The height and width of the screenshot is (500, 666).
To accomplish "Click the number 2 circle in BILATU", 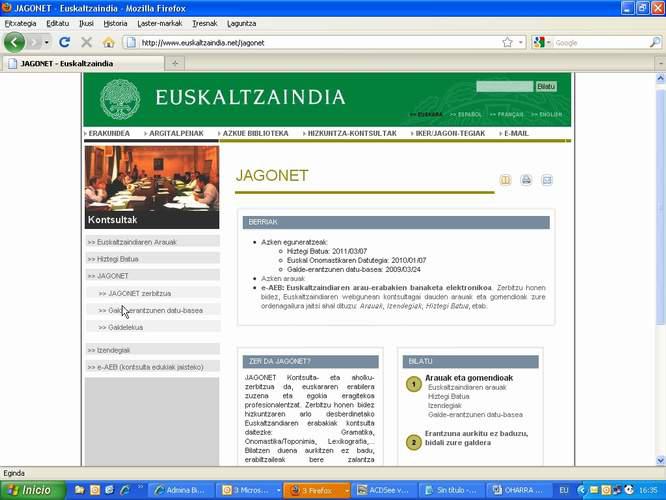I will 414,442.
